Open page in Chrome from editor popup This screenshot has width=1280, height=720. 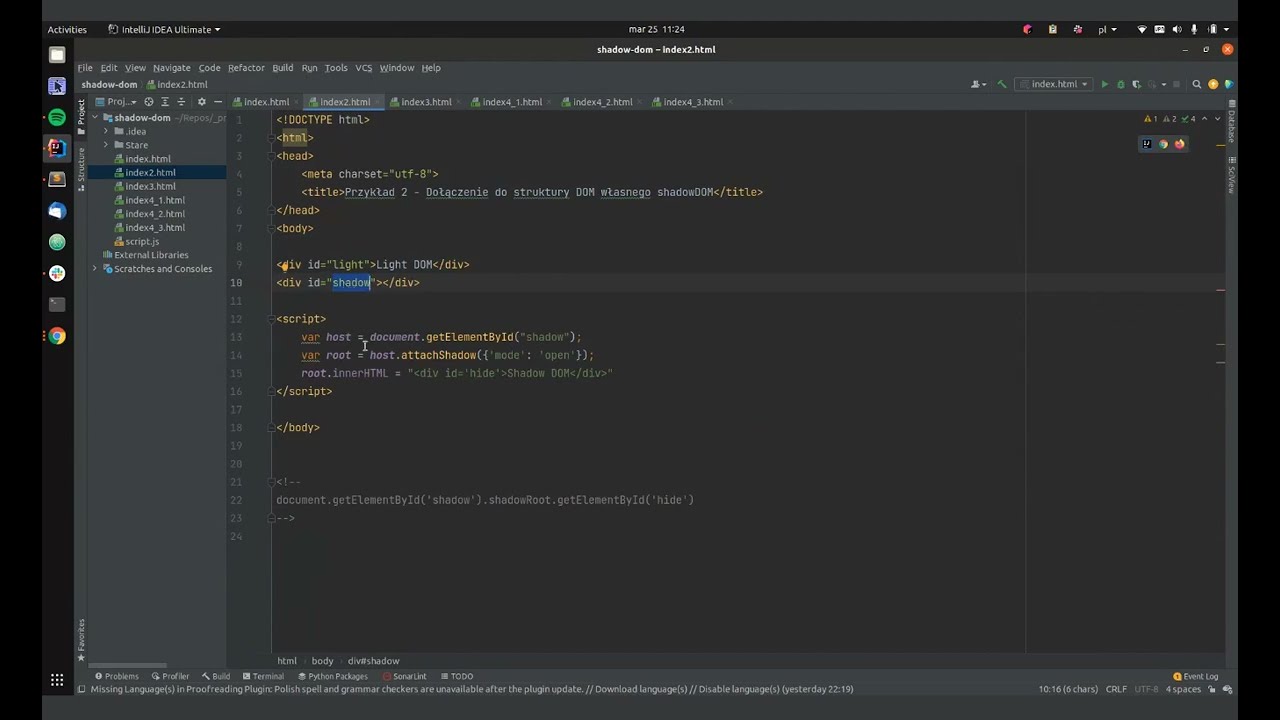coord(1163,144)
